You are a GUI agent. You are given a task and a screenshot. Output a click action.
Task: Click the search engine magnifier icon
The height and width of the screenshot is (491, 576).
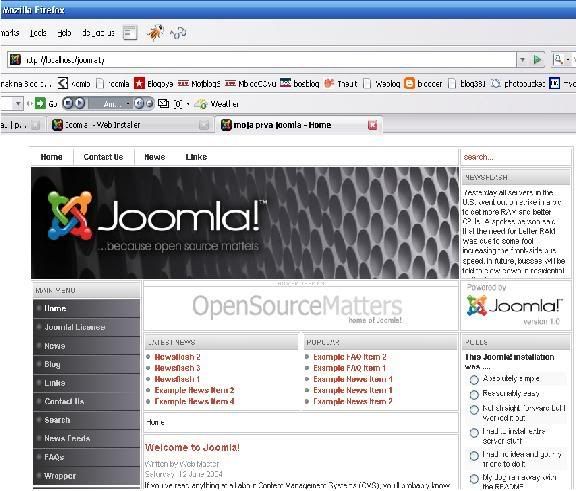tap(558, 59)
